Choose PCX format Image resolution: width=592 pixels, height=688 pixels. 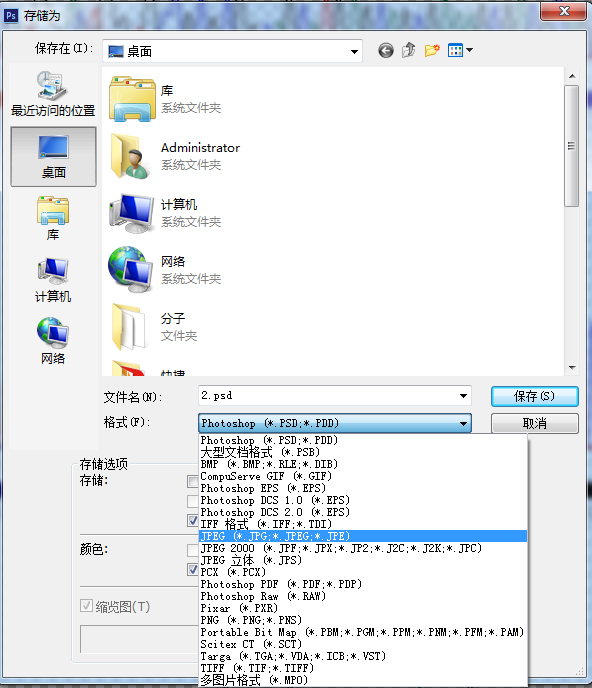[363, 572]
